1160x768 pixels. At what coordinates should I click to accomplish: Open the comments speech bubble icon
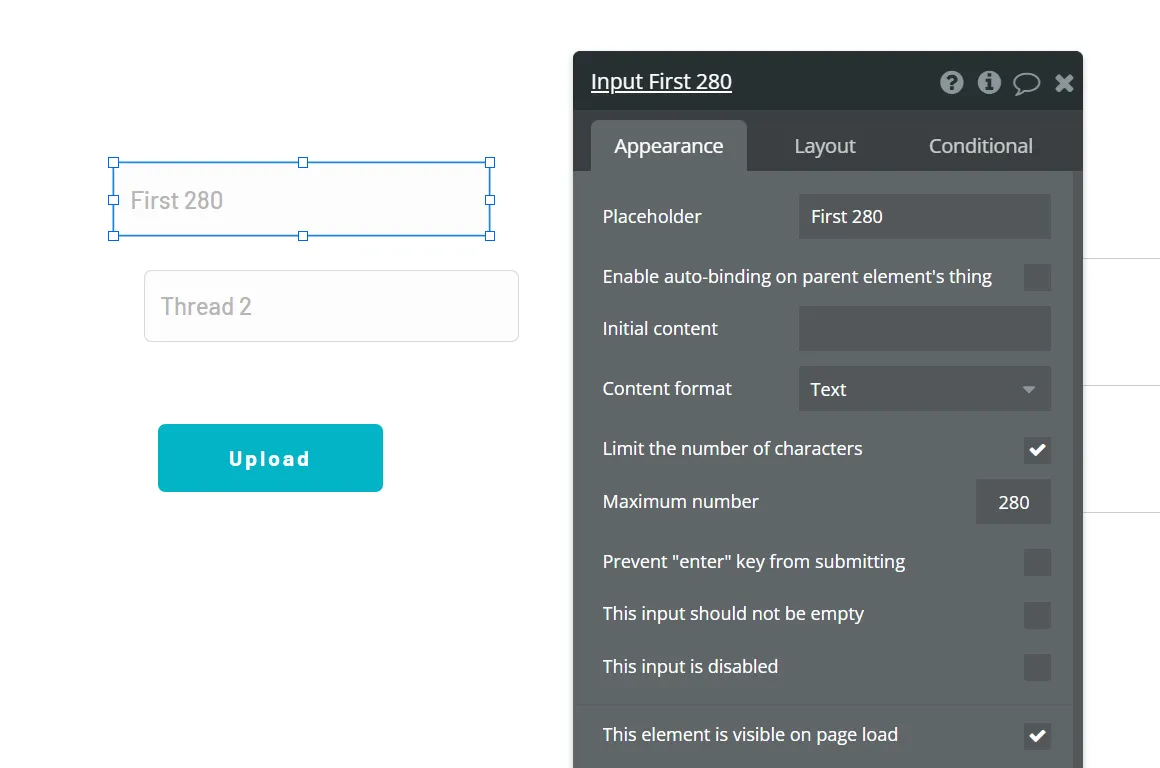[1026, 83]
